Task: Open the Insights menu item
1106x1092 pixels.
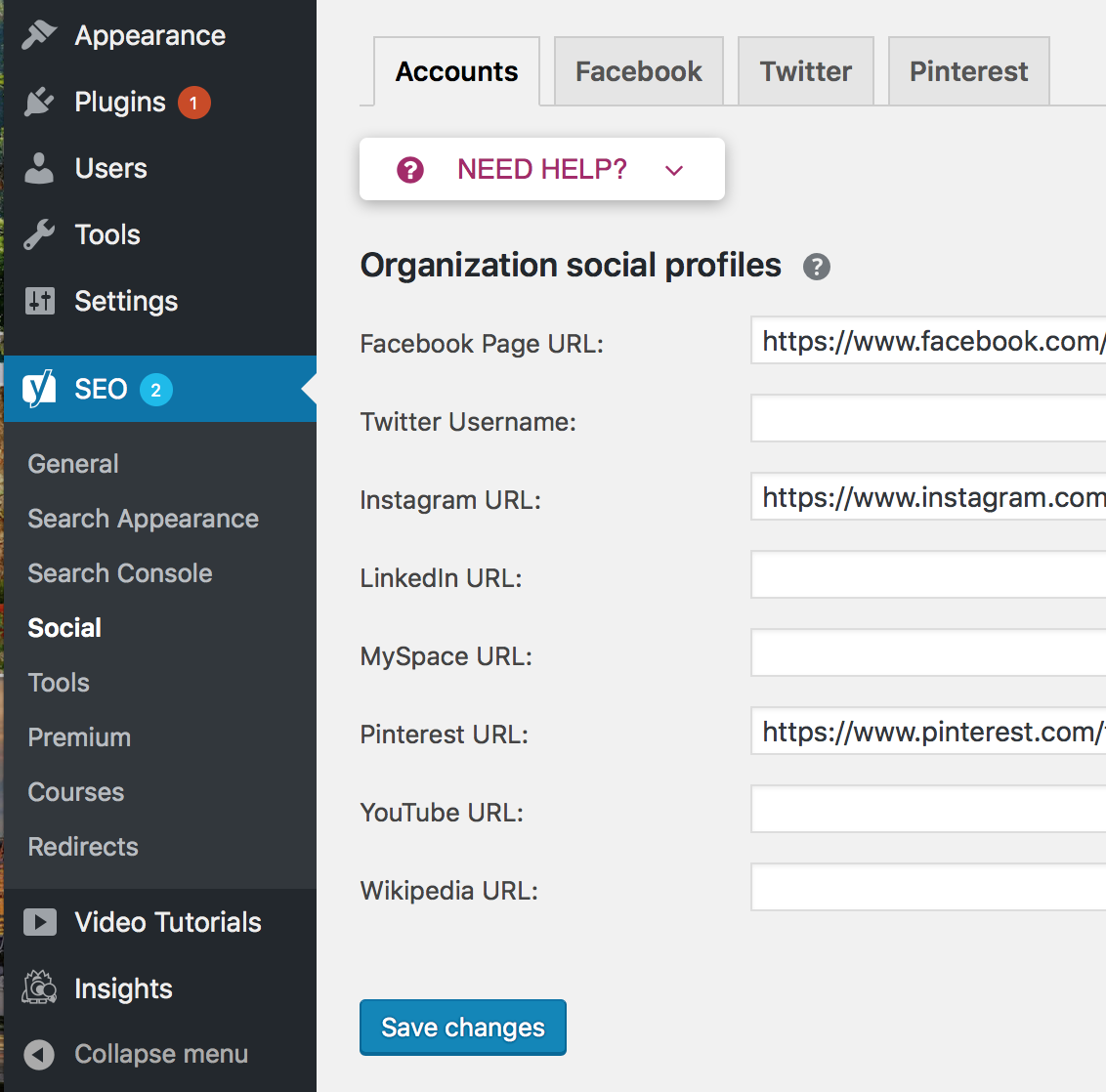Action: [160, 988]
